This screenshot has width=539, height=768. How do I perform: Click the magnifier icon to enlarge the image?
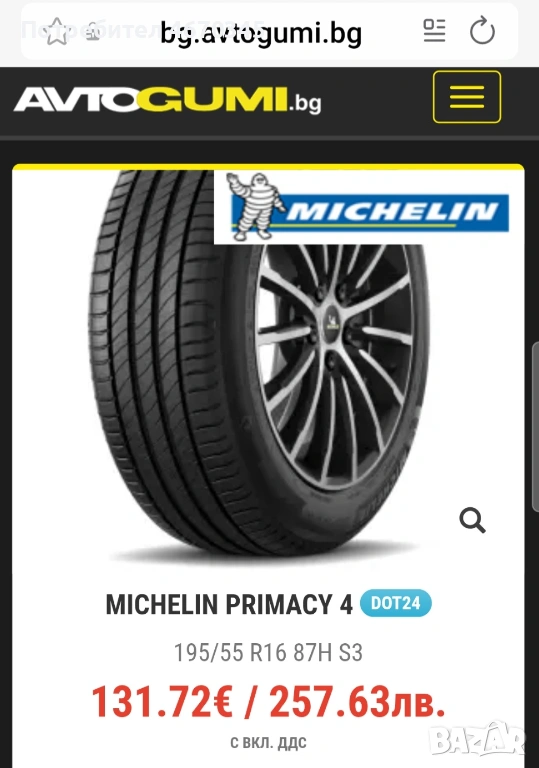tap(472, 520)
